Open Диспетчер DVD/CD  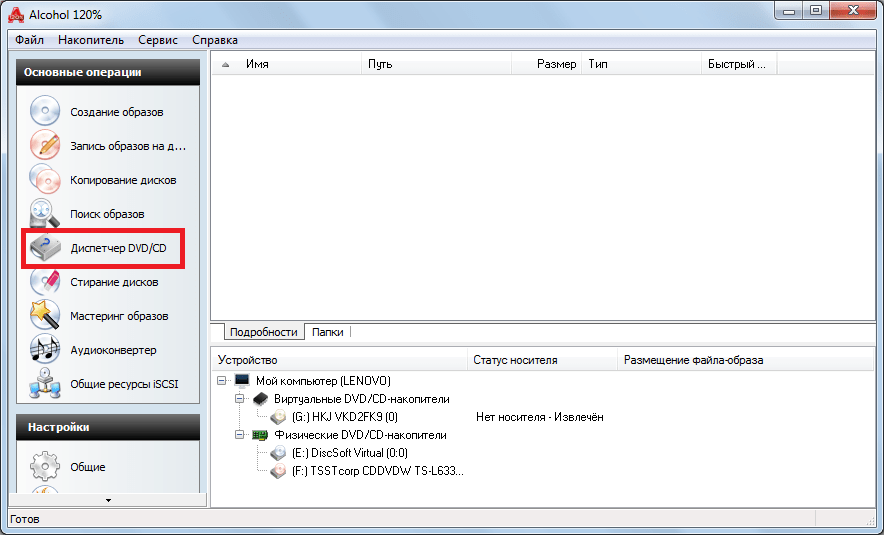(x=118, y=248)
